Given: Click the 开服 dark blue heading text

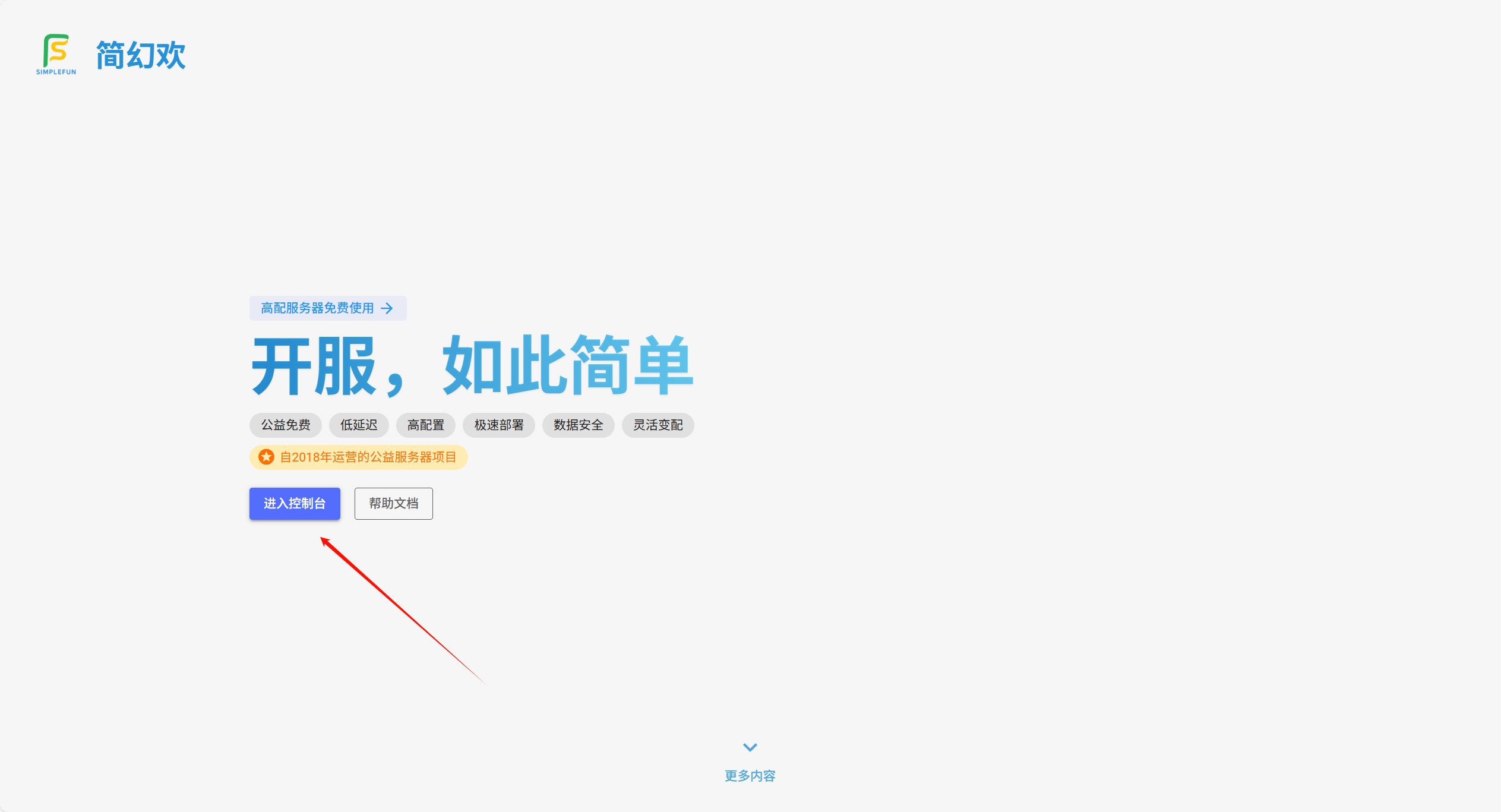Looking at the screenshot, I should pyautogui.click(x=314, y=365).
